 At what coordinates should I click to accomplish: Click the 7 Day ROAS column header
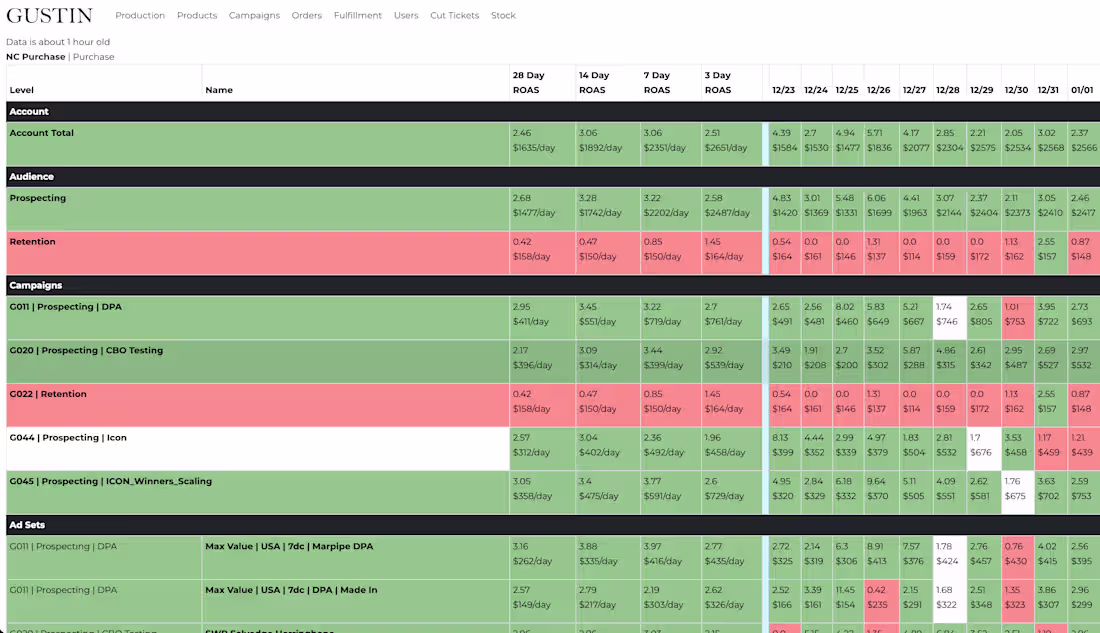(657, 82)
